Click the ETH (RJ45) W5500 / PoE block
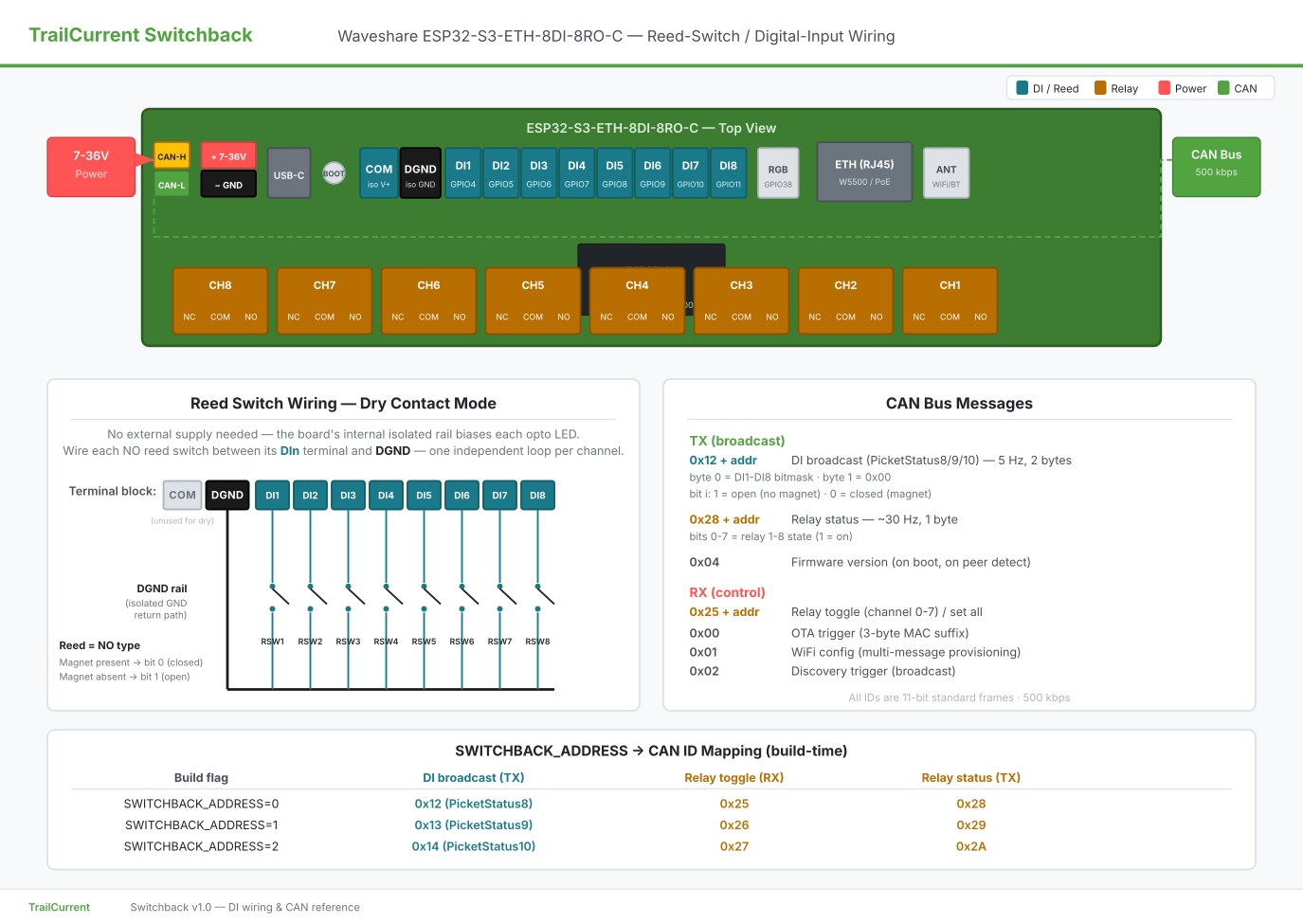This screenshot has height=924, width=1303. [x=864, y=172]
